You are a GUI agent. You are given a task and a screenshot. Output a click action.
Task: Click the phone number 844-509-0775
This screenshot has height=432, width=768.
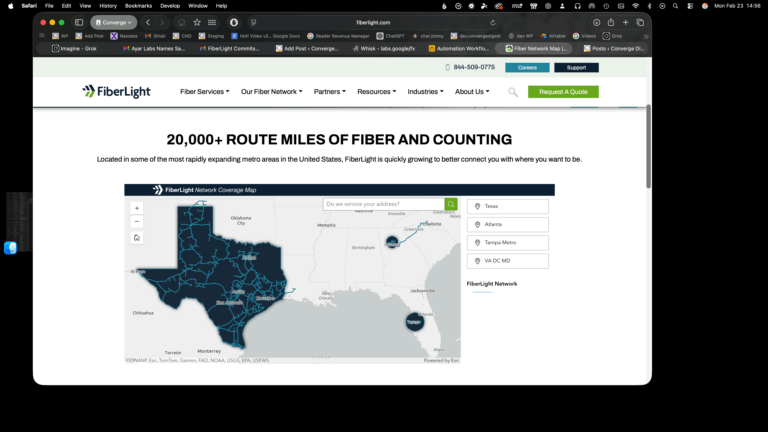pyautogui.click(x=474, y=67)
